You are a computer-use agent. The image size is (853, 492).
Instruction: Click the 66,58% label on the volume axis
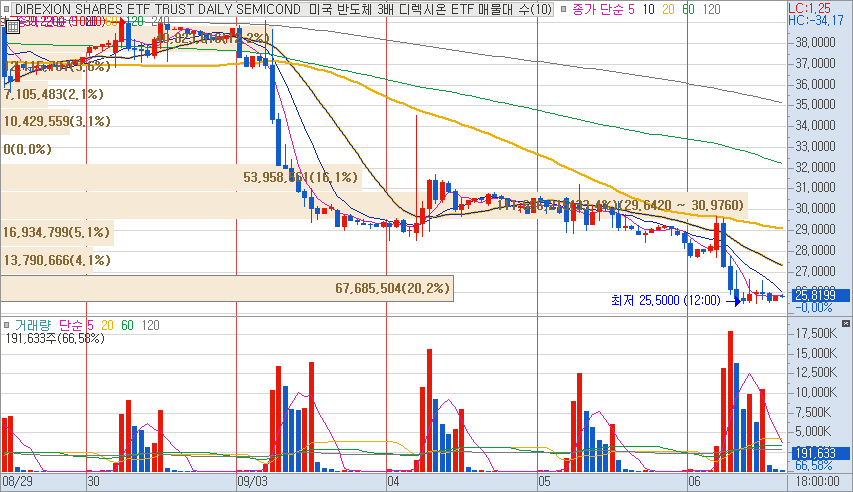(x=814, y=466)
